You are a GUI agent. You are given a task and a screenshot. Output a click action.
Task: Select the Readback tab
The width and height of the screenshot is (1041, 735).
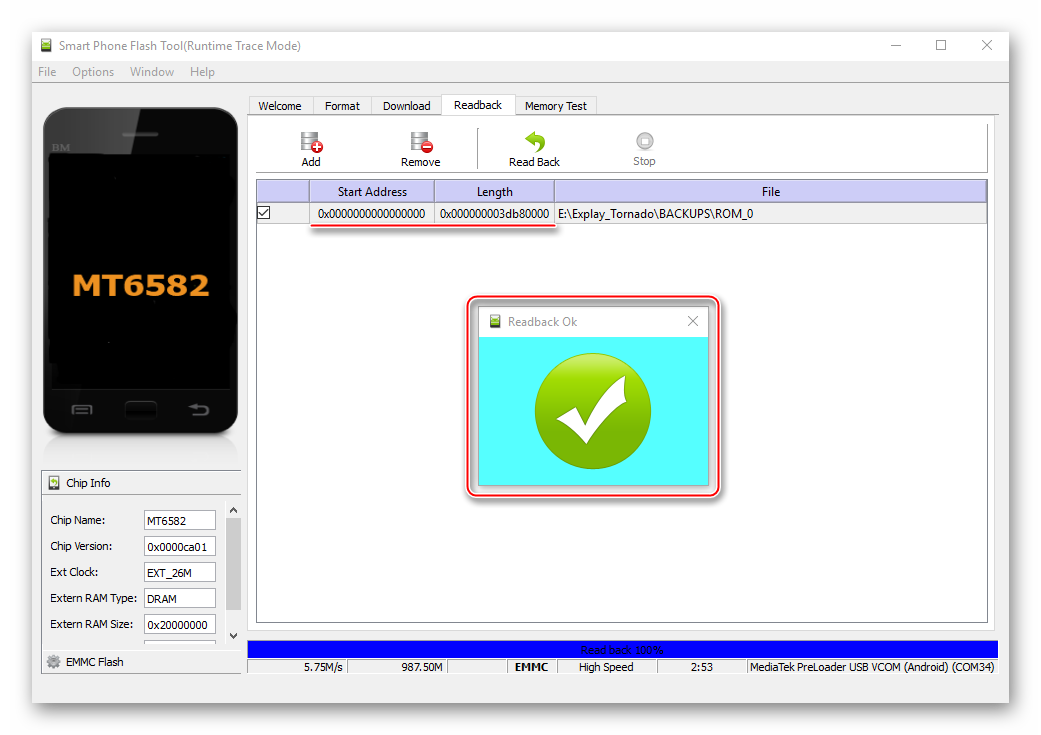pyautogui.click(x=478, y=105)
